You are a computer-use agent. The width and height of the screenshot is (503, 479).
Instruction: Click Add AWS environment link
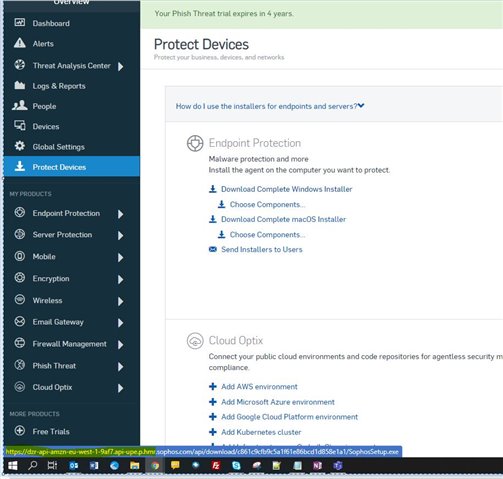(x=259, y=387)
